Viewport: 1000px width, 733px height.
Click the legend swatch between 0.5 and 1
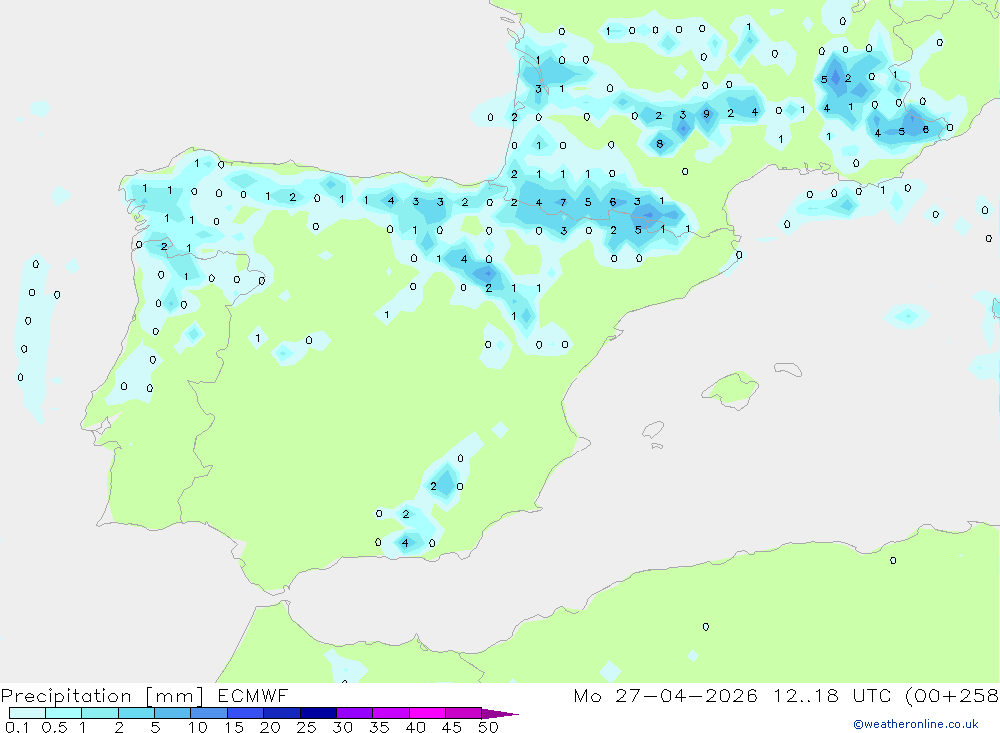click(63, 713)
